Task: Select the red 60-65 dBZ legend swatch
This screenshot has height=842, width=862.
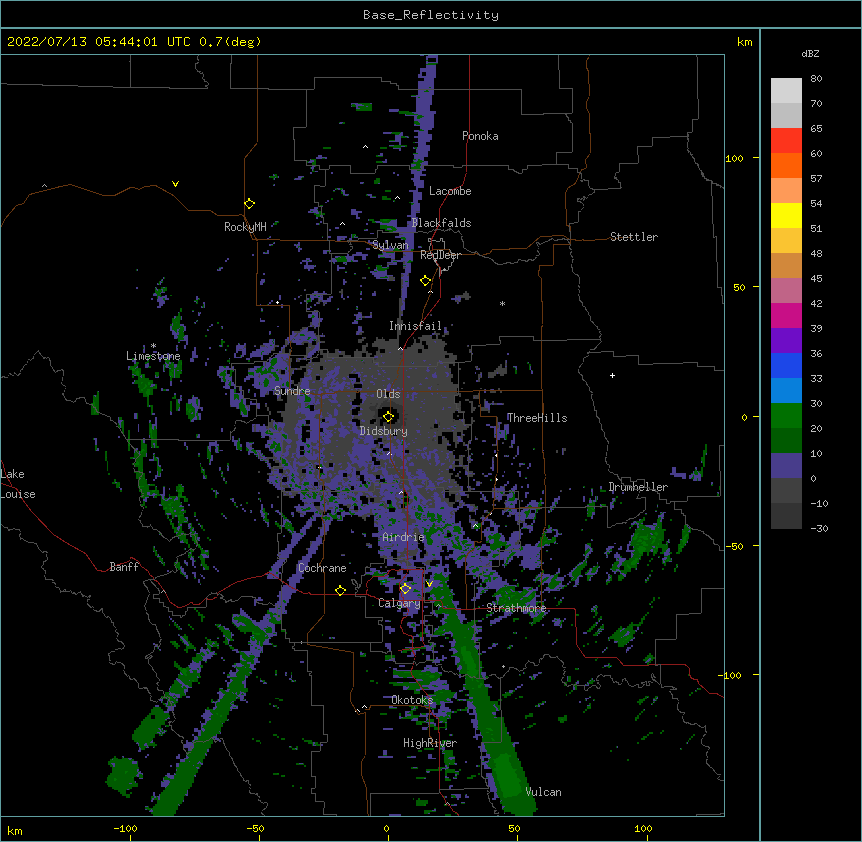Action: (x=786, y=141)
